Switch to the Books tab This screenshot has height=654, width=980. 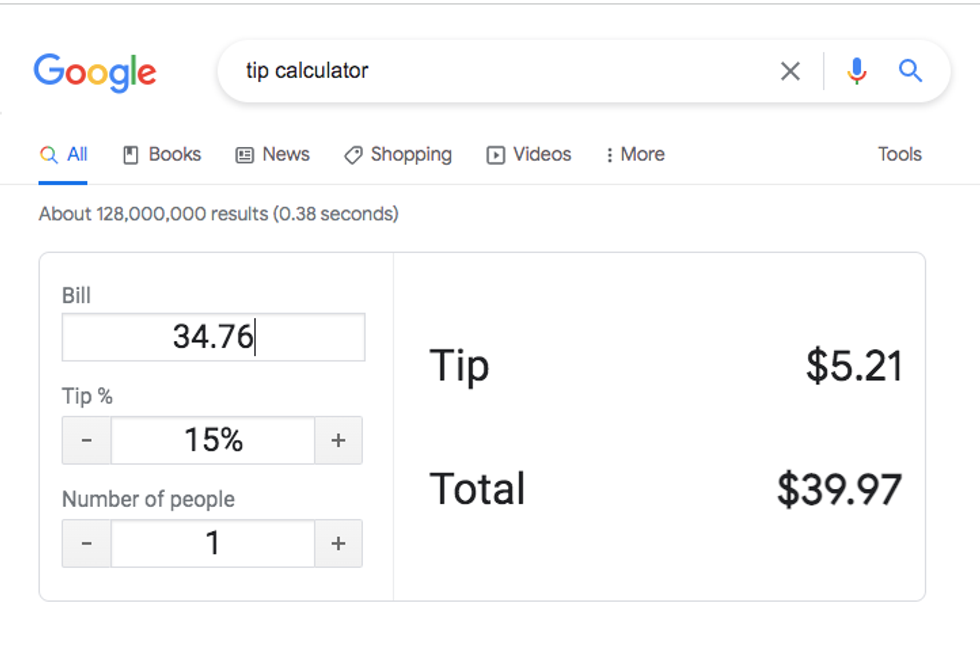coord(162,155)
